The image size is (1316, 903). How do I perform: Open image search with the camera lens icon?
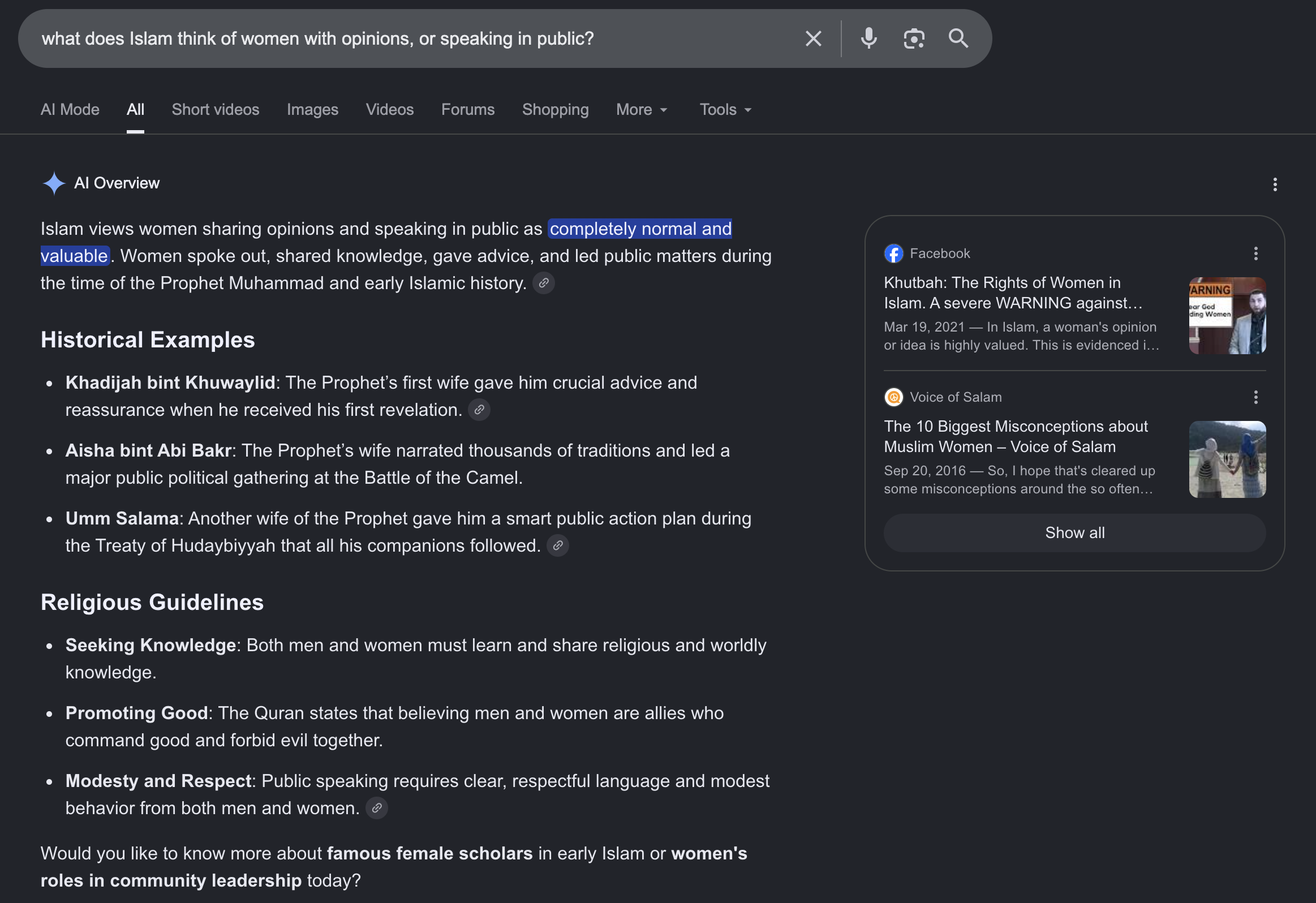click(914, 38)
